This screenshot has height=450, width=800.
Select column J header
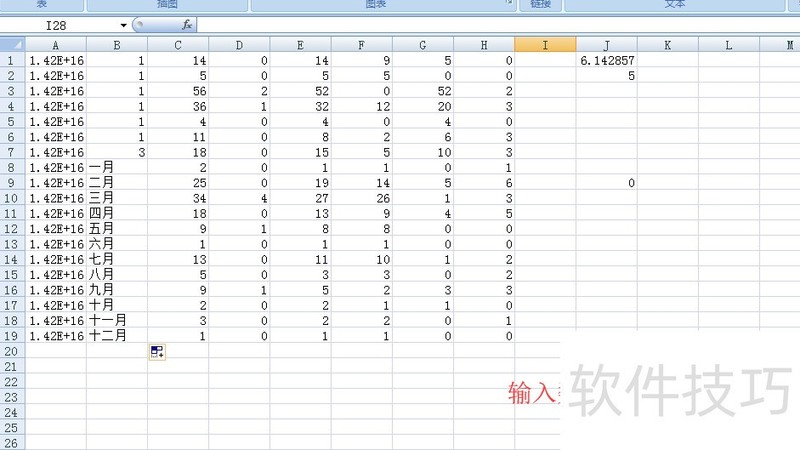point(606,45)
